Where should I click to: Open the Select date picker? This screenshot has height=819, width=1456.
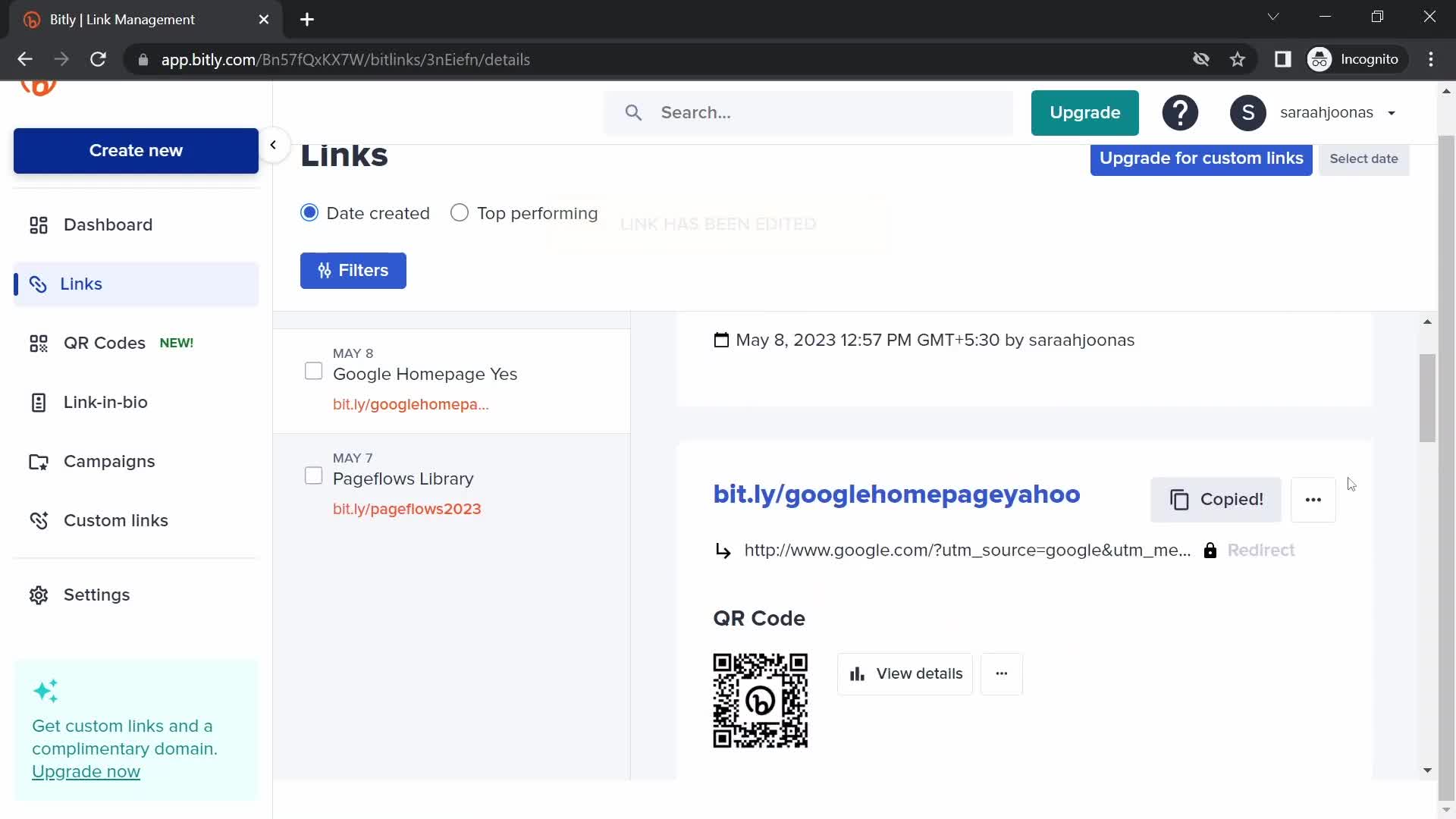point(1363,158)
